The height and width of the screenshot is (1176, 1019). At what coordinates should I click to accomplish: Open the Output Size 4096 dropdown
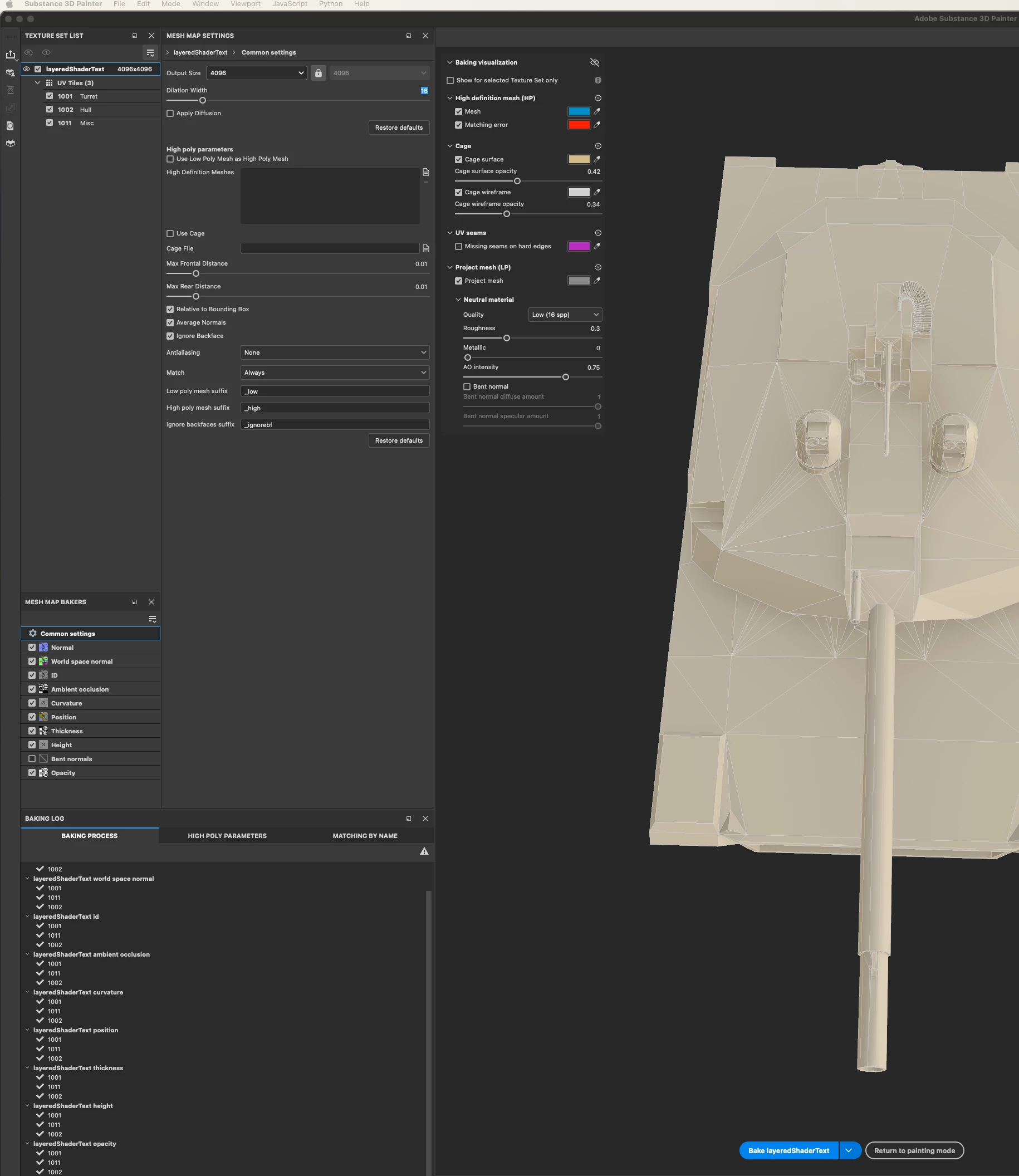257,73
